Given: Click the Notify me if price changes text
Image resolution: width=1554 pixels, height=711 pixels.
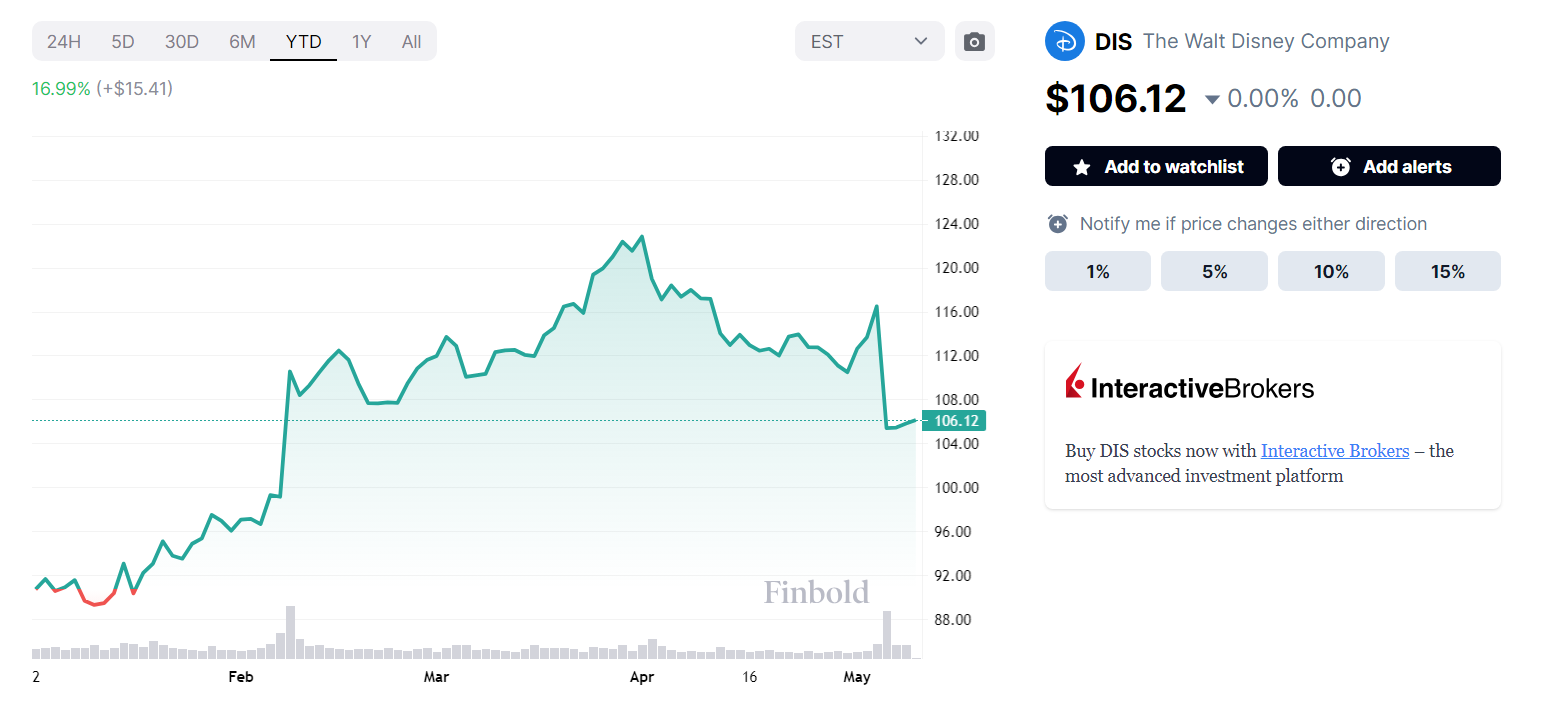Looking at the screenshot, I should tap(1253, 224).
